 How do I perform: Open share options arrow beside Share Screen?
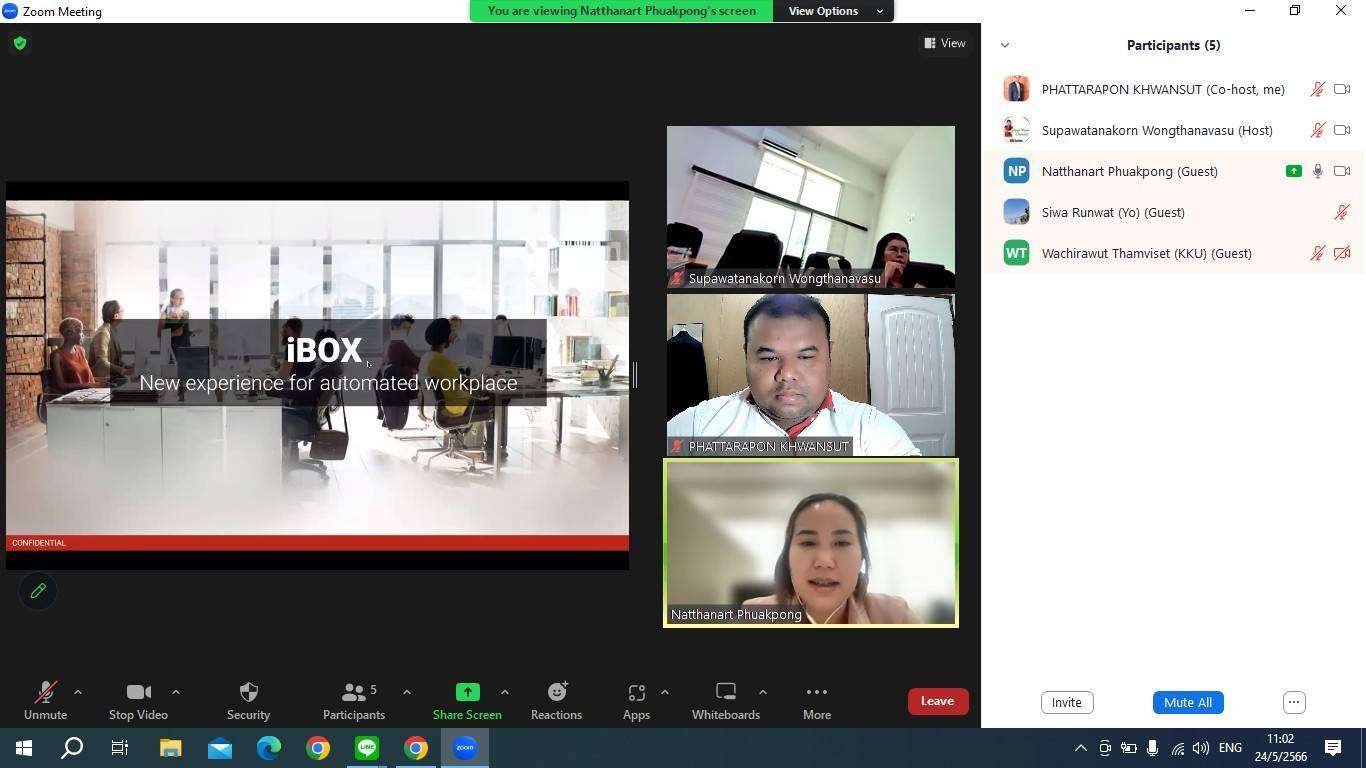(504, 692)
